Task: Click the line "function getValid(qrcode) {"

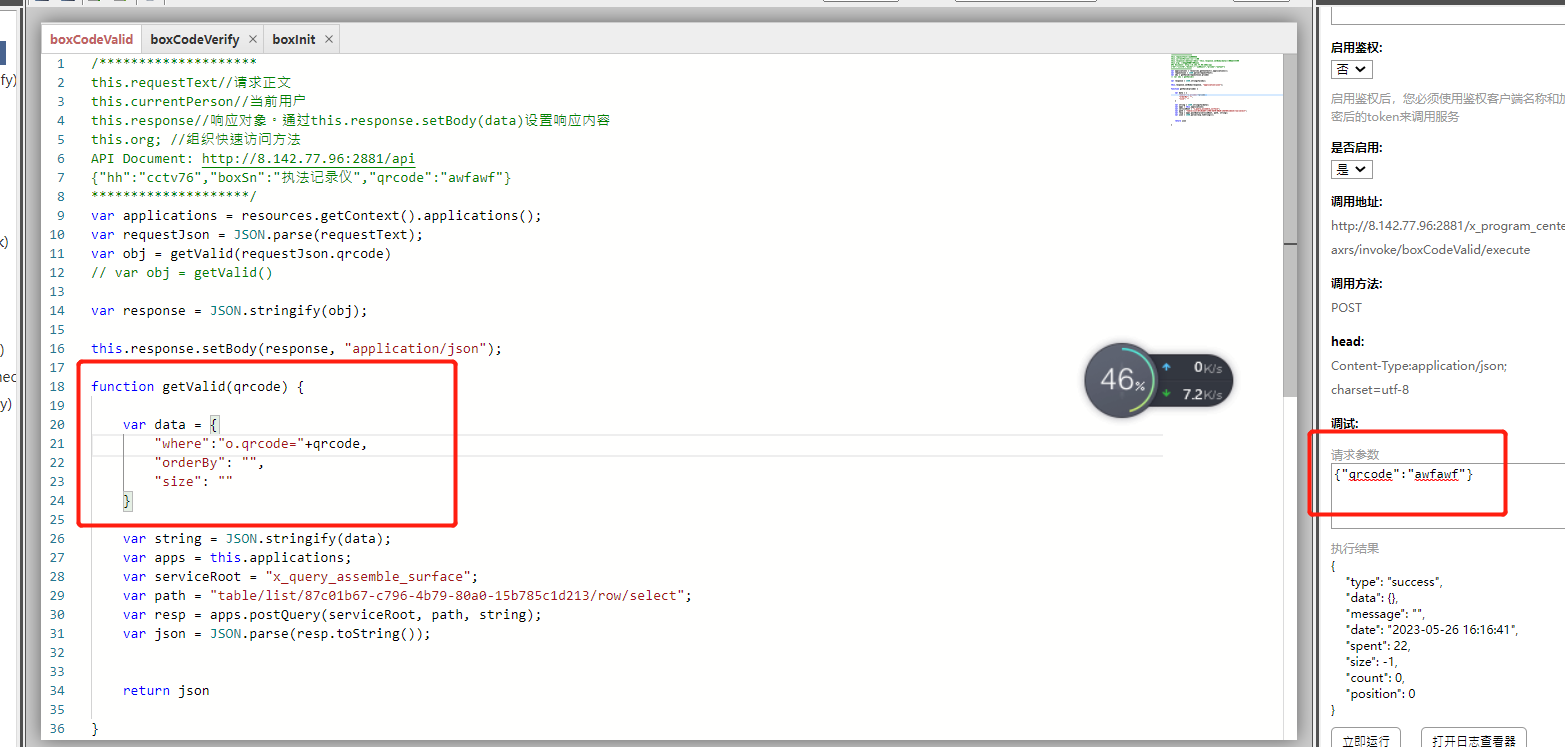Action: (197, 386)
